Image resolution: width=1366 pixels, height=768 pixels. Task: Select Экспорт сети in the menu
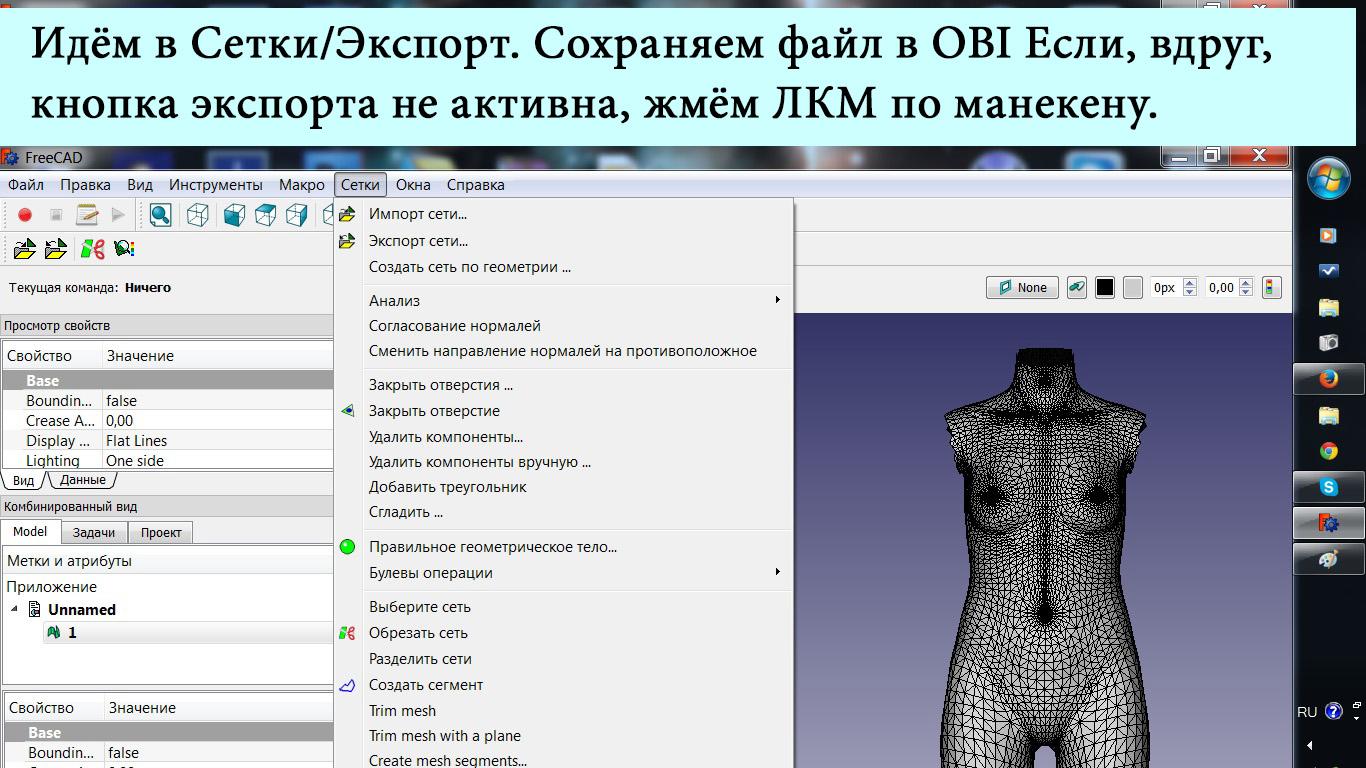(418, 241)
